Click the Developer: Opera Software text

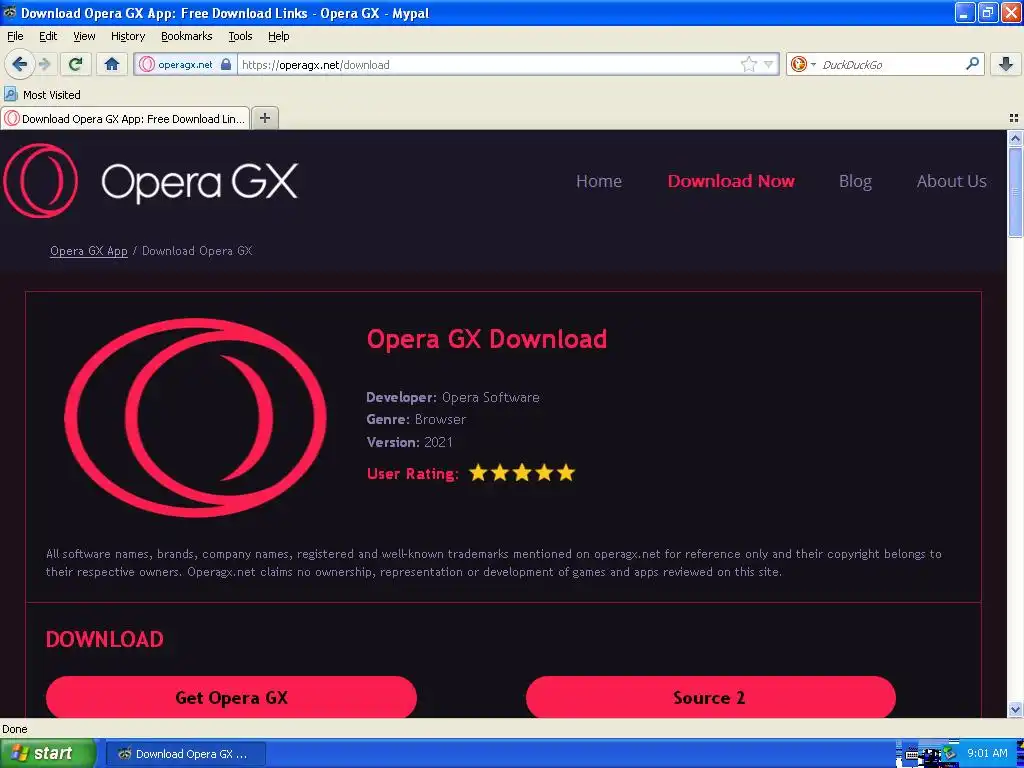453,397
